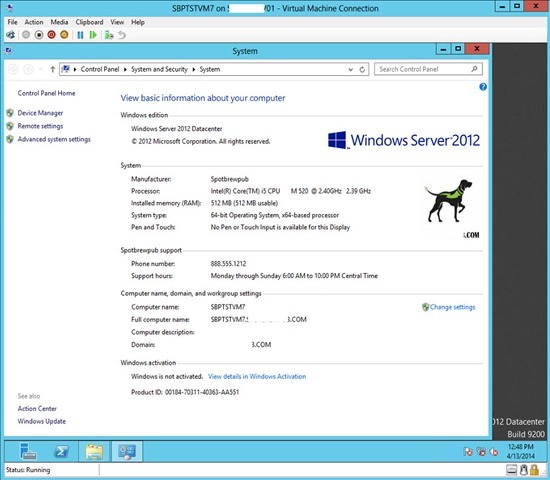Send Ctrl+Alt+Delete using toolbar icon
This screenshot has width=550, height=480.
click(x=11, y=35)
